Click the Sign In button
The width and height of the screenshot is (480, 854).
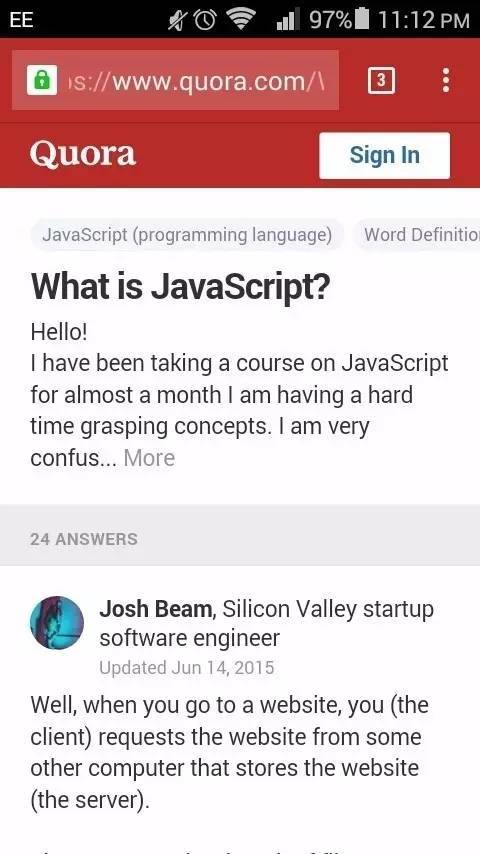[385, 155]
